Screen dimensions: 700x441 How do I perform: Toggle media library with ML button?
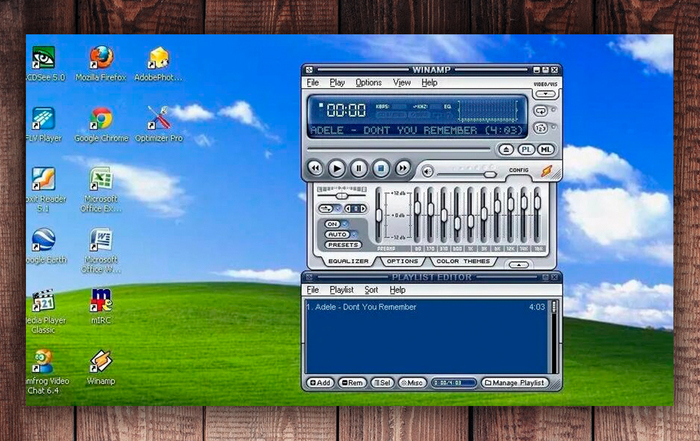pos(546,150)
